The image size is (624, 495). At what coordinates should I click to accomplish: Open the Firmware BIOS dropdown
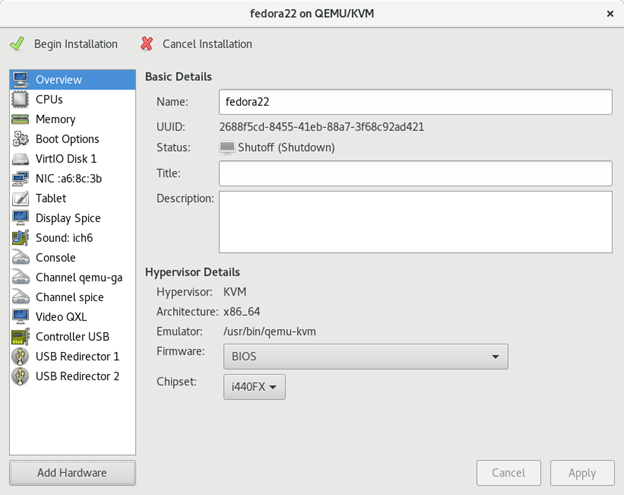[x=365, y=357]
